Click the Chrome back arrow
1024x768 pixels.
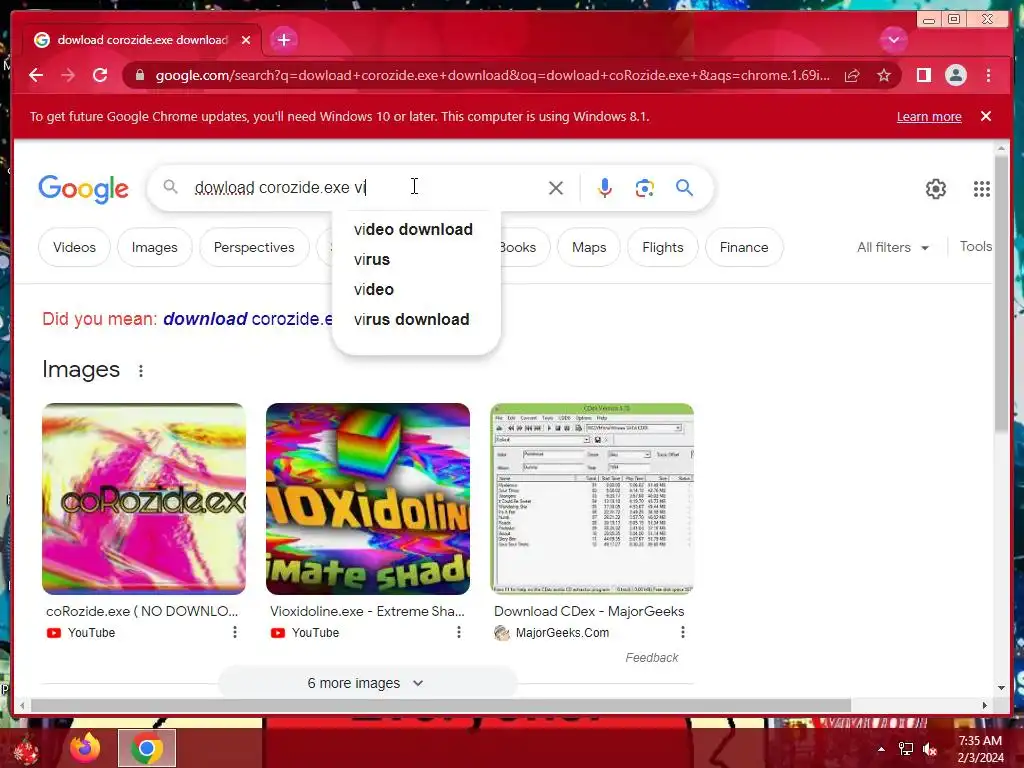pyautogui.click(x=36, y=75)
